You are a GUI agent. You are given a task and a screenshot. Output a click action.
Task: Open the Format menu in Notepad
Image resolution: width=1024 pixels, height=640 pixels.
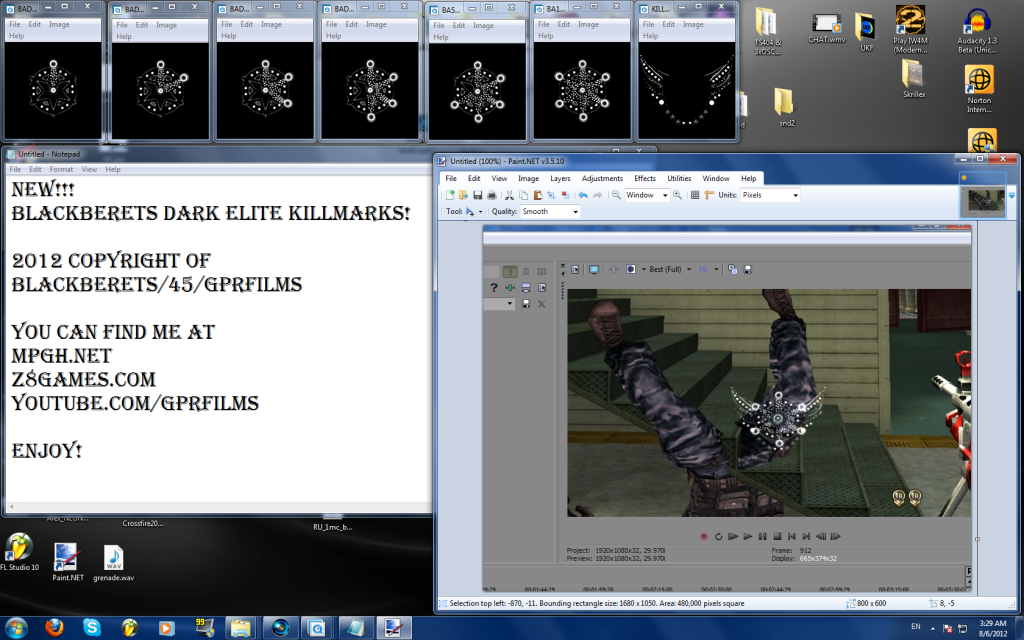[61, 170]
